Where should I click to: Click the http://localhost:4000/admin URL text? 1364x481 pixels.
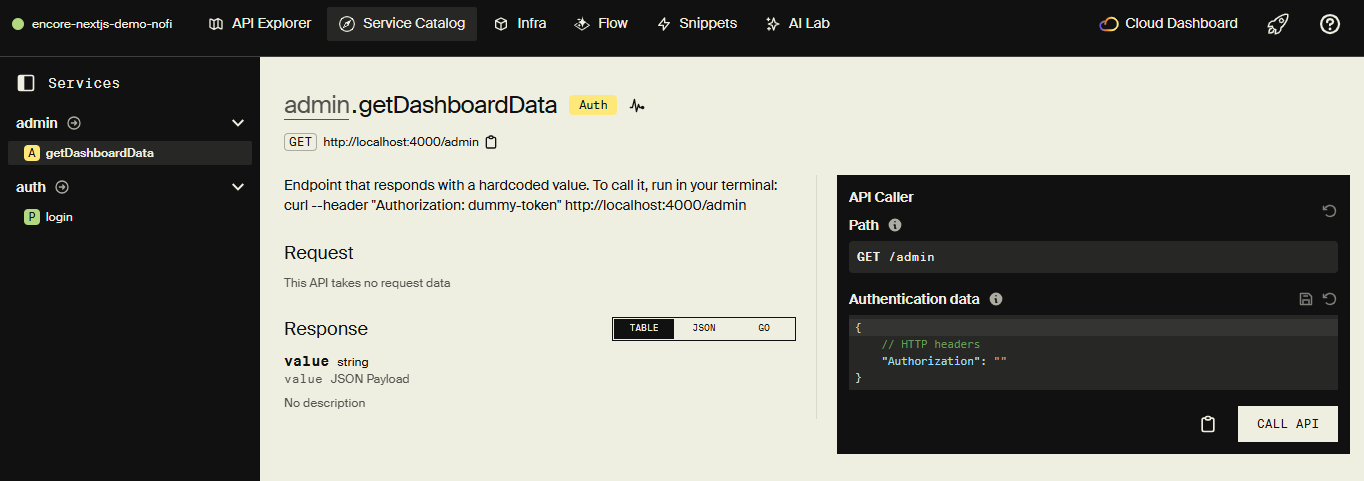401,142
